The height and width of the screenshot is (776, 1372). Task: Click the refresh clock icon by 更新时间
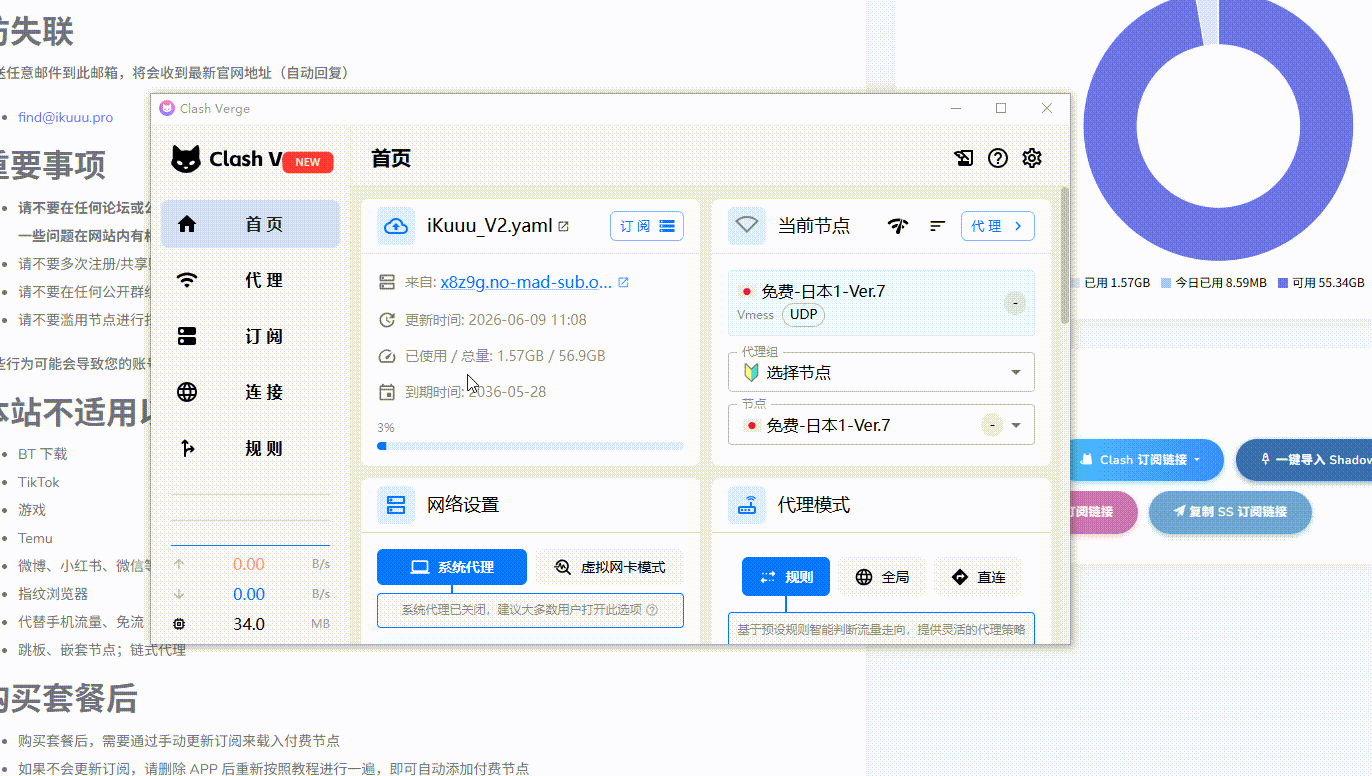point(387,320)
